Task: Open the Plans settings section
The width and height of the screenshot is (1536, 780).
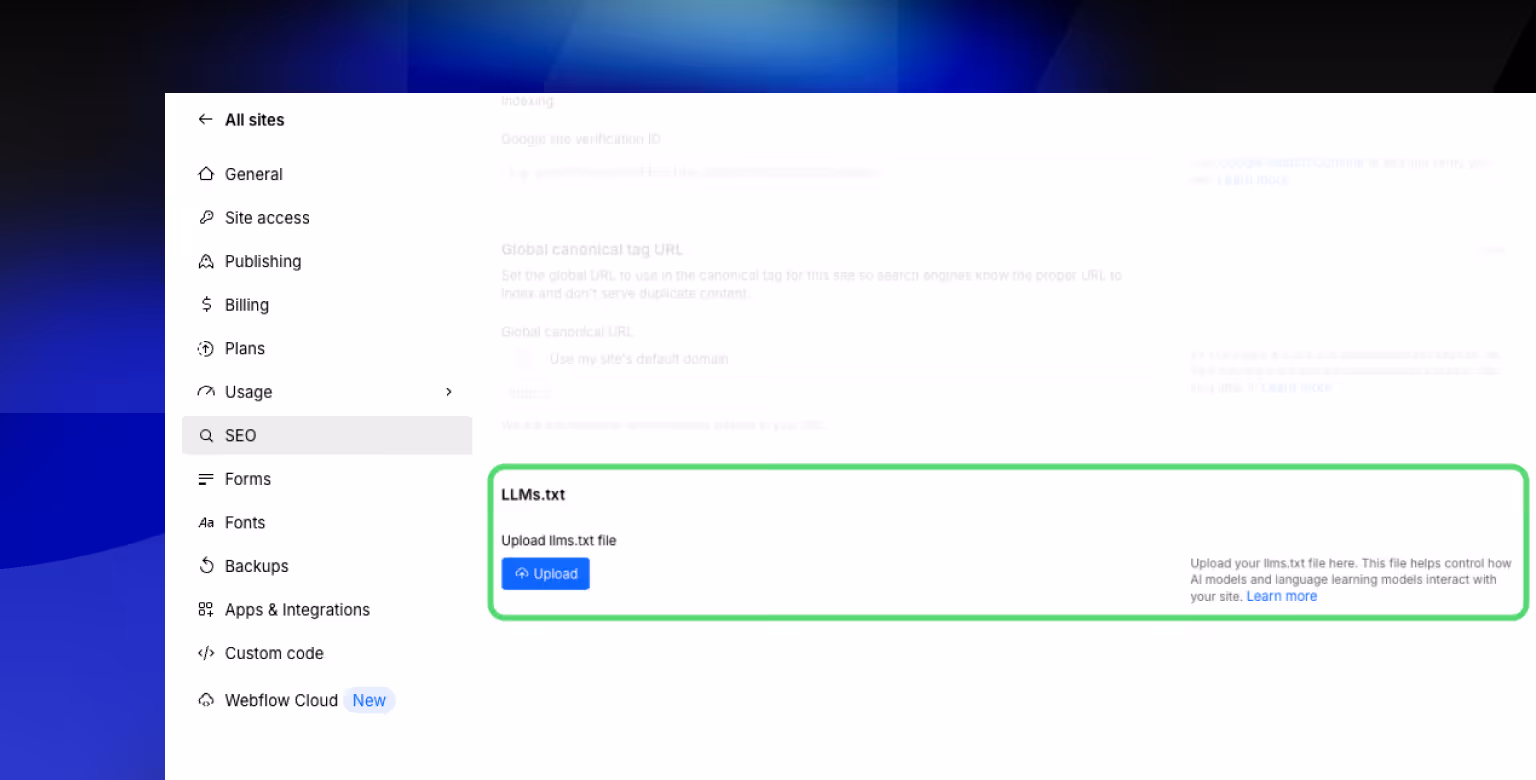Action: coord(245,348)
